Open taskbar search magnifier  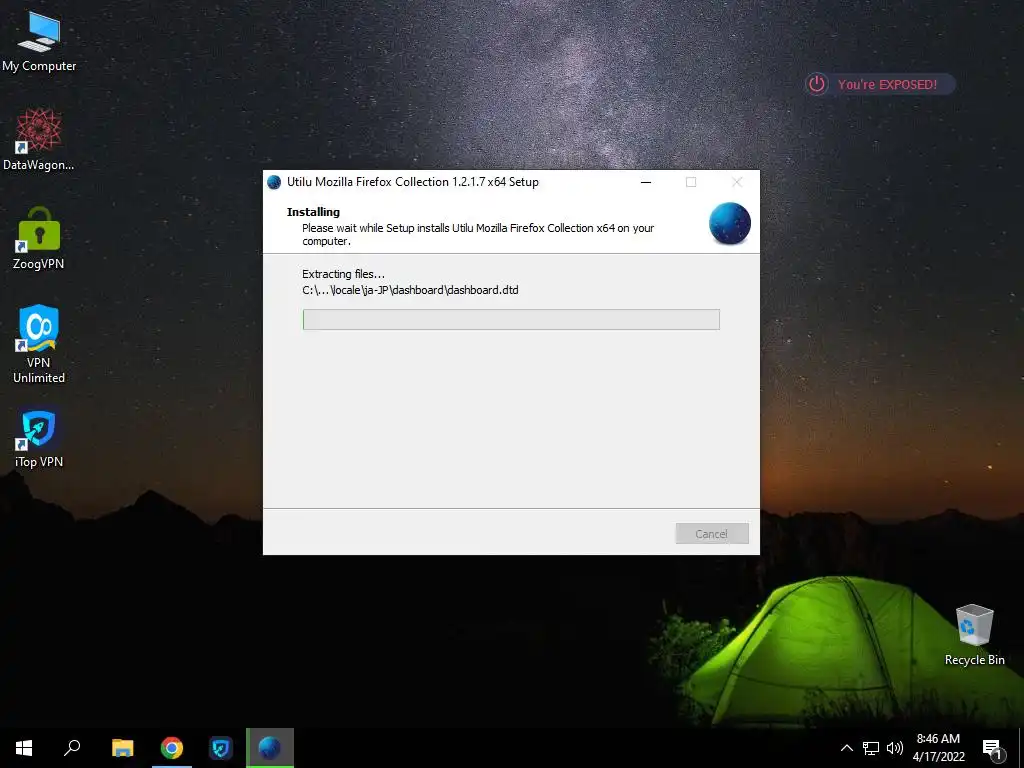(72, 748)
